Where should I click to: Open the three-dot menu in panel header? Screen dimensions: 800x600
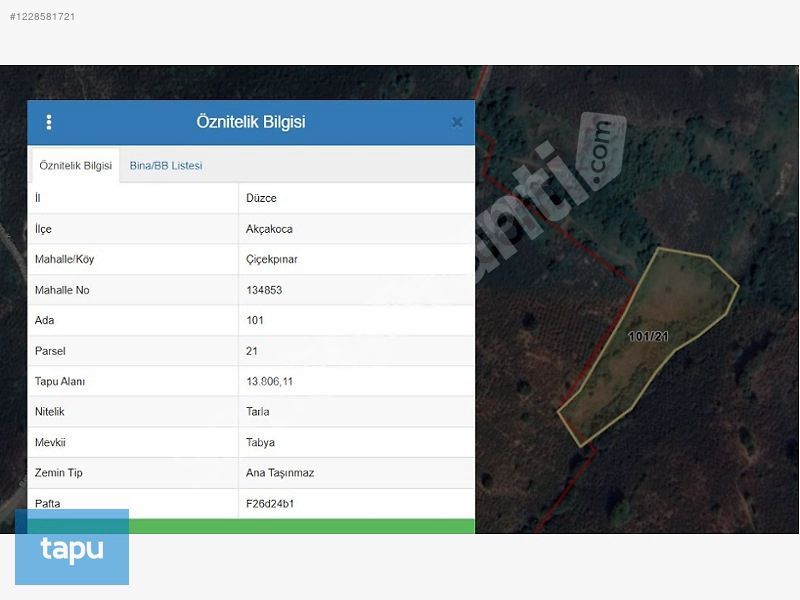pyautogui.click(x=49, y=122)
